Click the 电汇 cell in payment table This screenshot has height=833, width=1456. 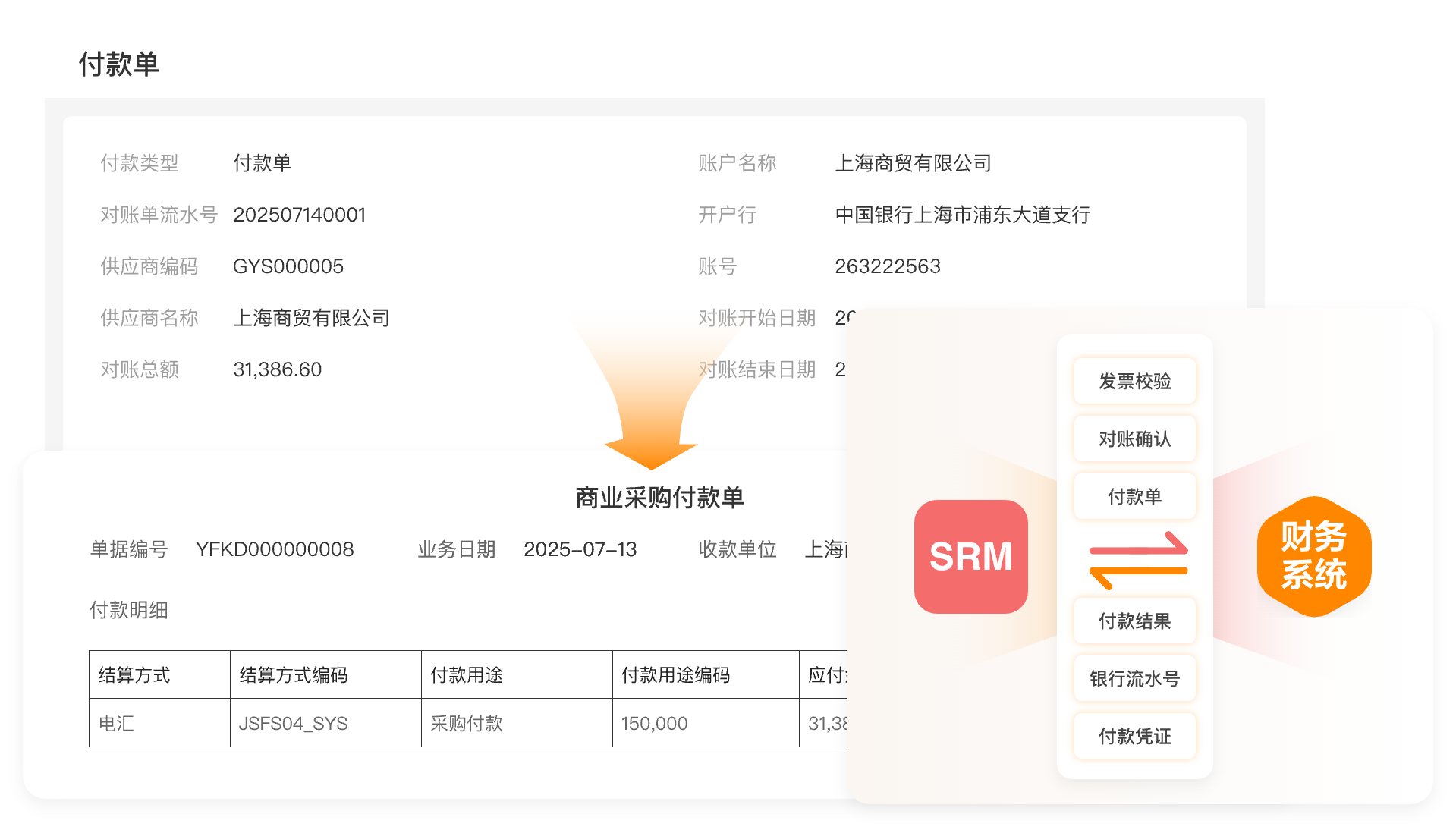point(117,723)
